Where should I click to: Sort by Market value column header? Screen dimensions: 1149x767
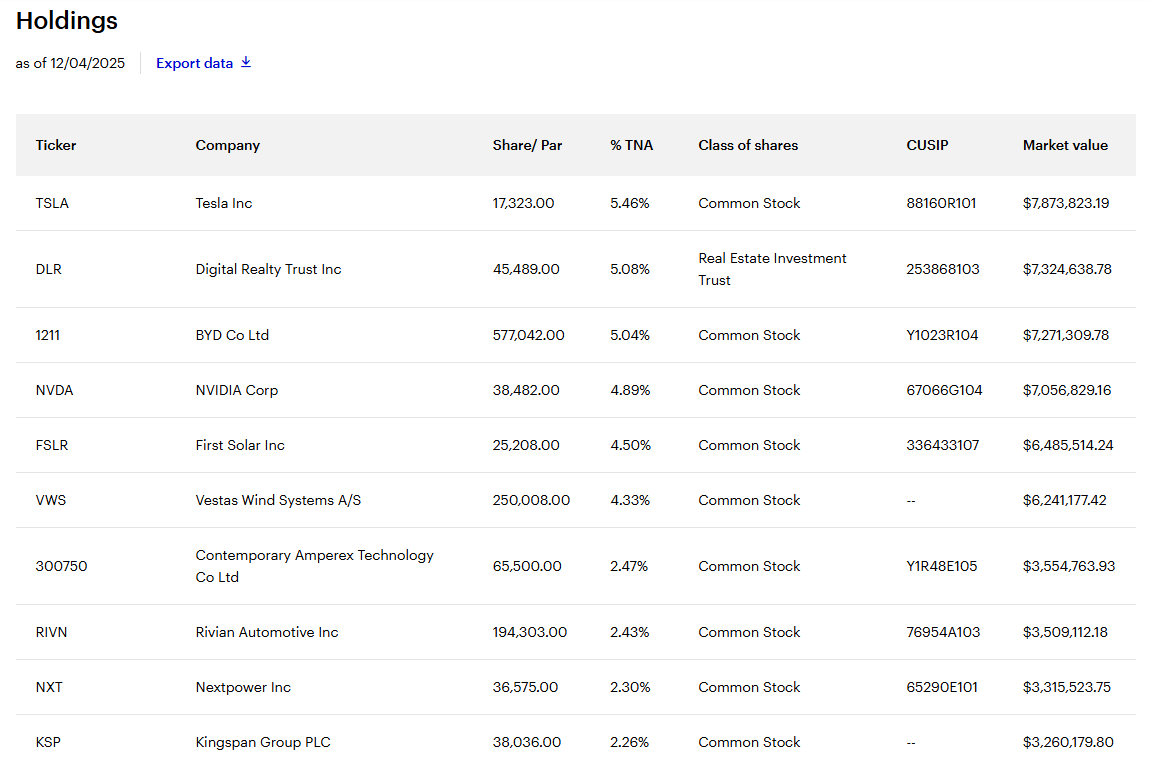pos(1065,145)
